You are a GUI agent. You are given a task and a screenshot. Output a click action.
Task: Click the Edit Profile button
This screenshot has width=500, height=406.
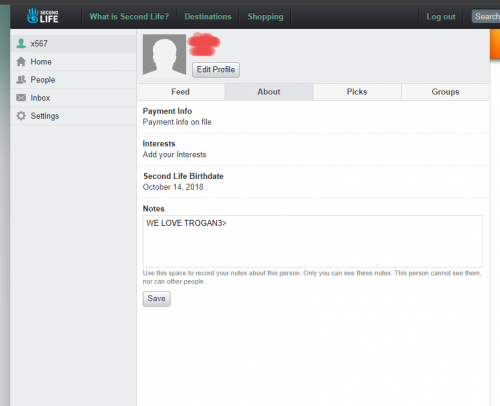(x=216, y=70)
